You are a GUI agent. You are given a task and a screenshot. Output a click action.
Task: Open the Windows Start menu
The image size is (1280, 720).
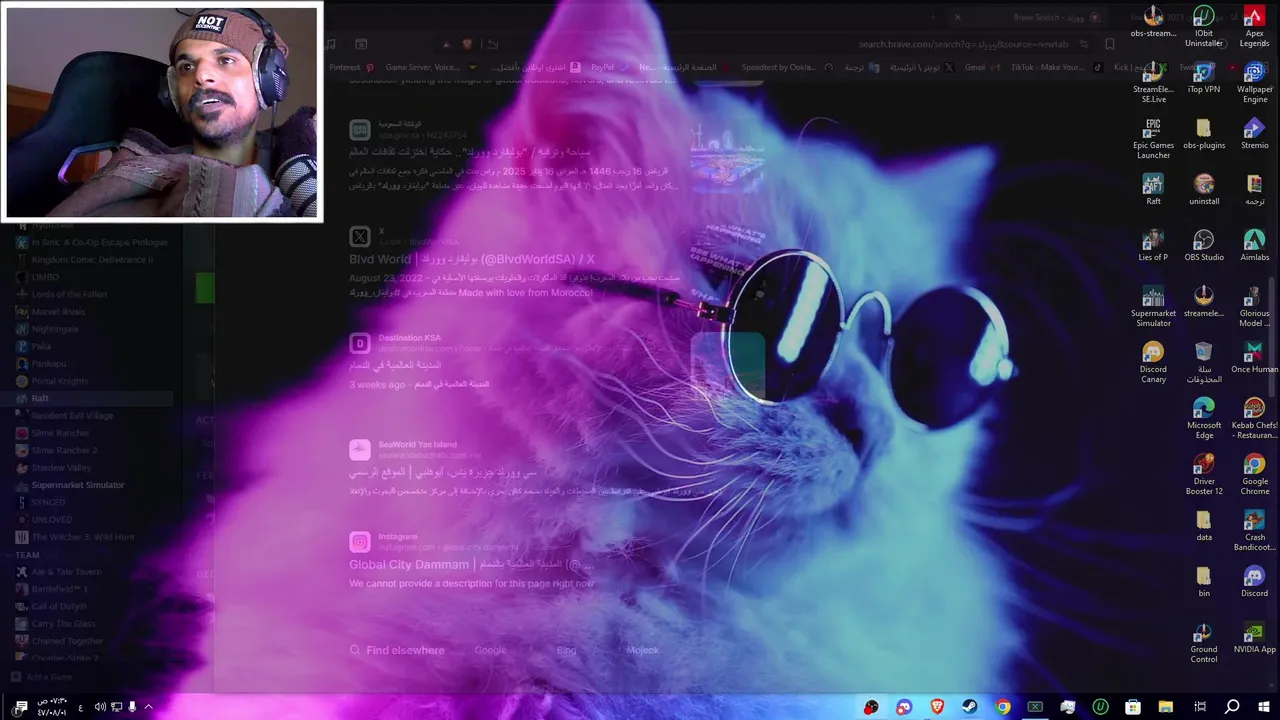click(1264, 707)
